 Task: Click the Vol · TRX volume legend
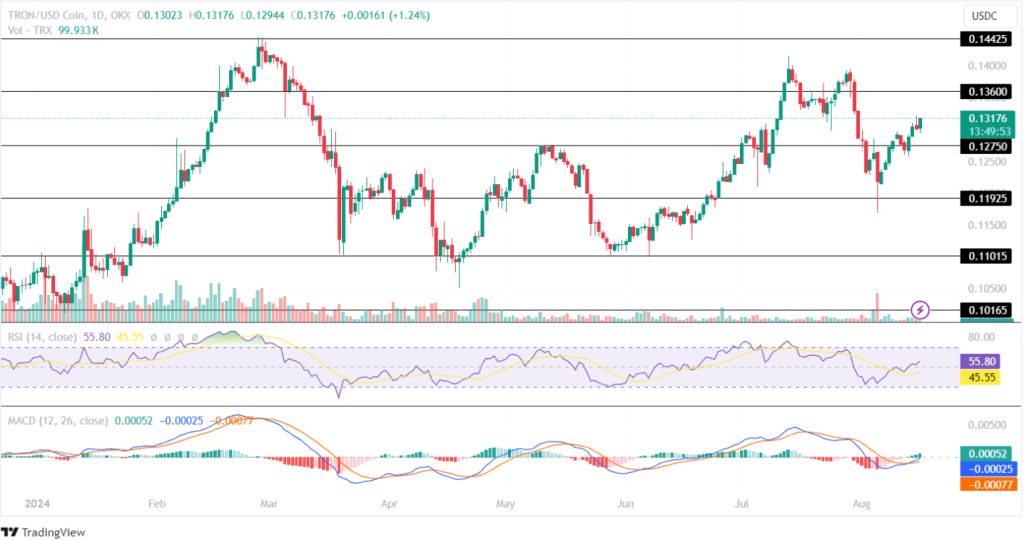30,30
